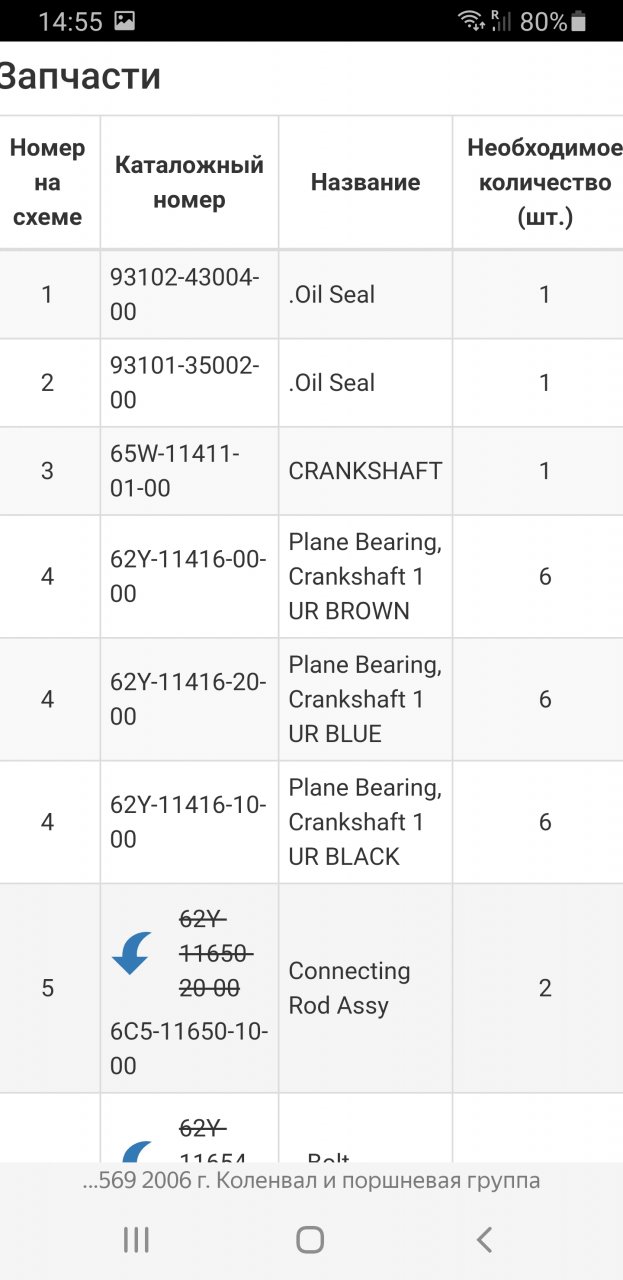Tap the Connecting Rod Assy name

tap(349, 988)
